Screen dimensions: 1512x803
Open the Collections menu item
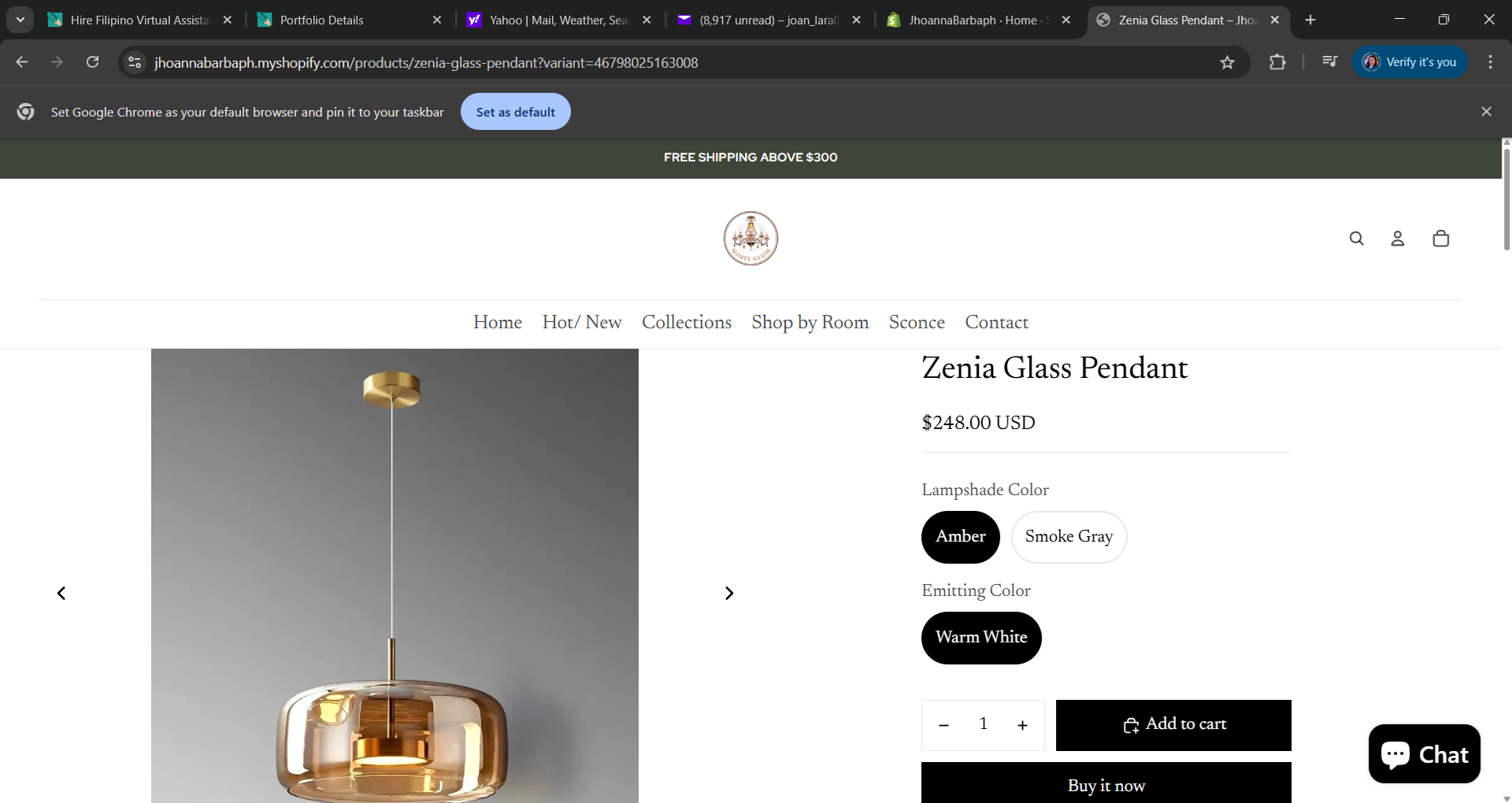(x=686, y=323)
